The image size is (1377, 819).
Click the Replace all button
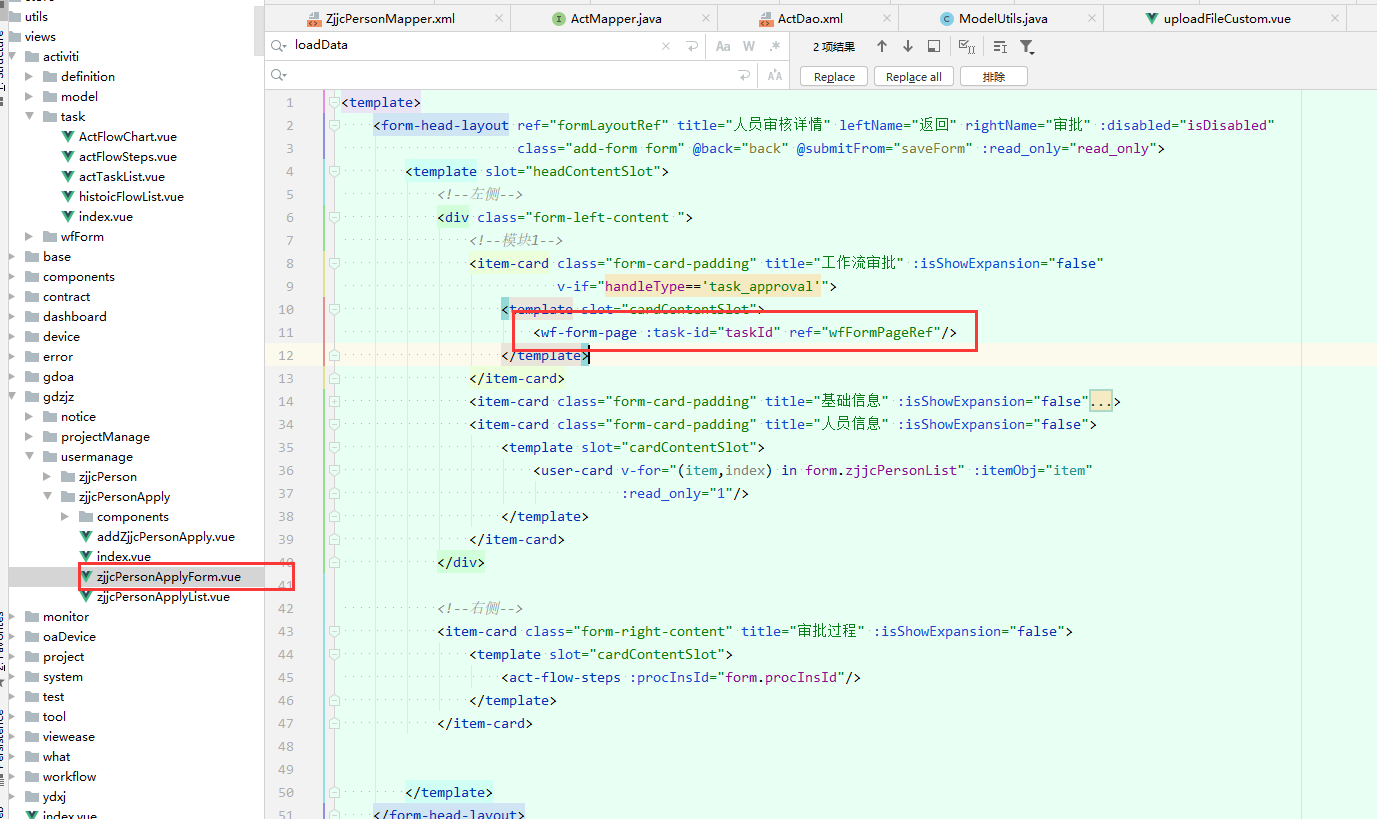(x=913, y=77)
